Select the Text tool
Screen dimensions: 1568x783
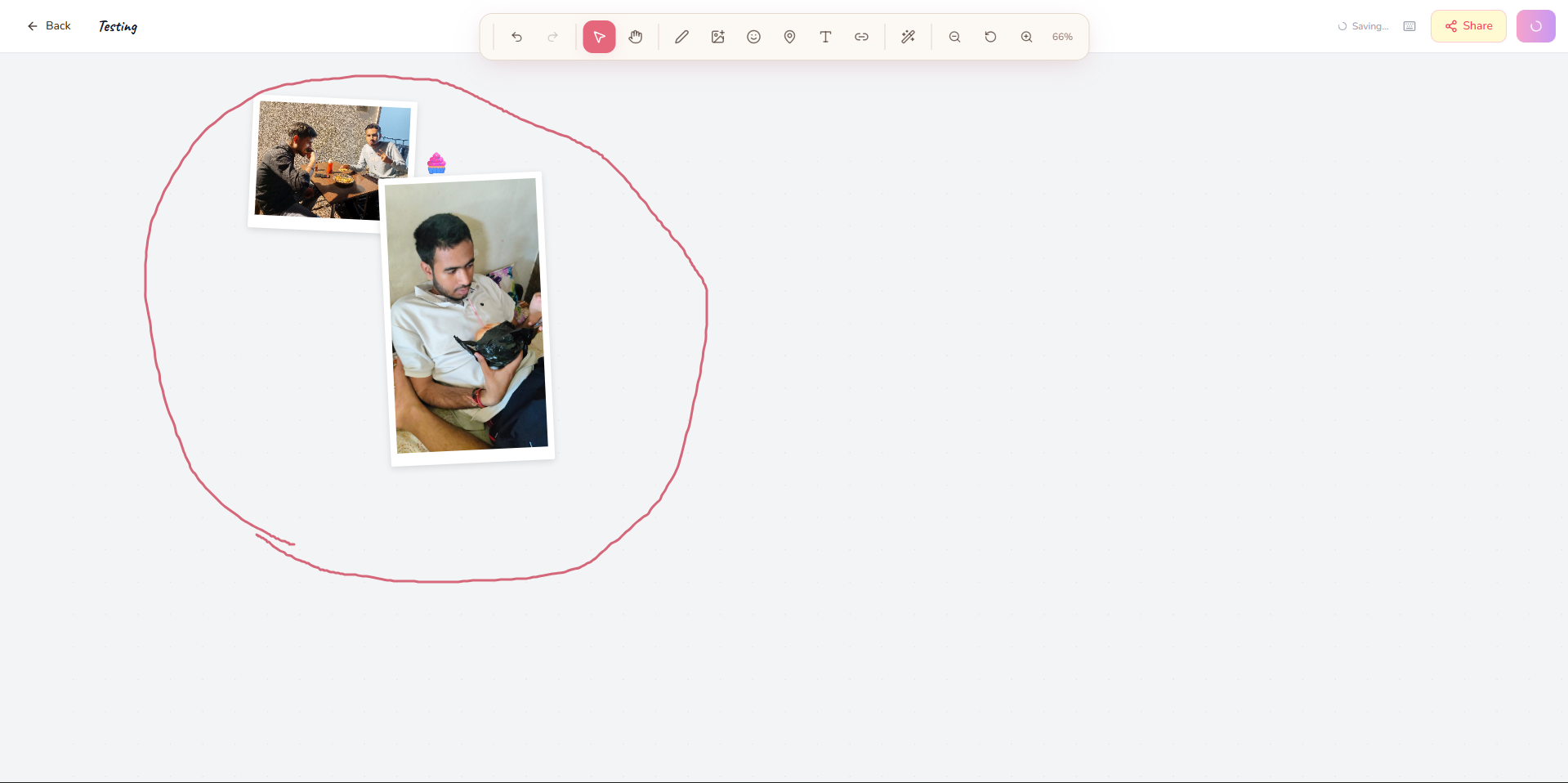(825, 37)
